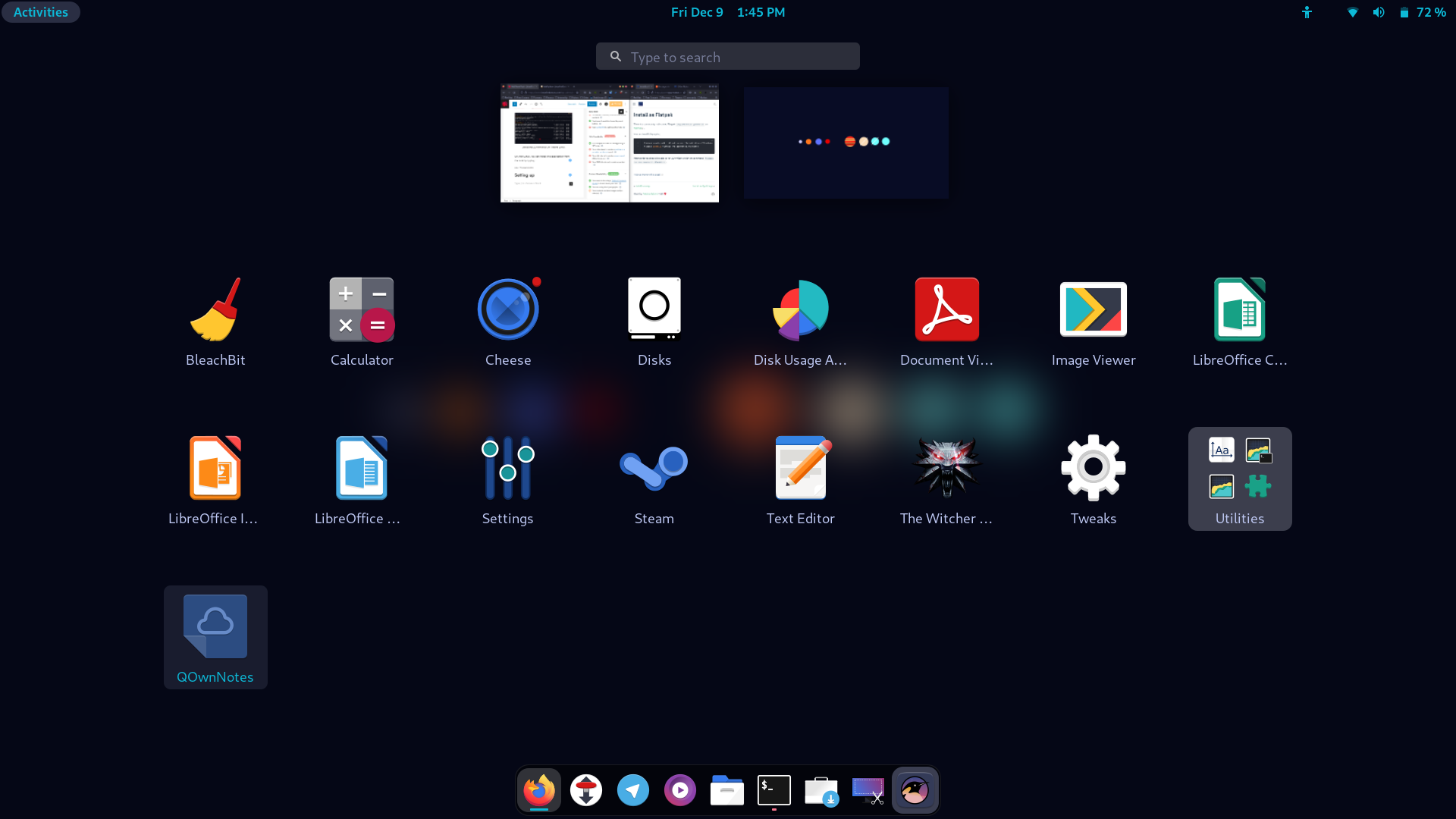The image size is (1456, 819).
Task: Start the BleachBit cleaner
Action: 215,309
